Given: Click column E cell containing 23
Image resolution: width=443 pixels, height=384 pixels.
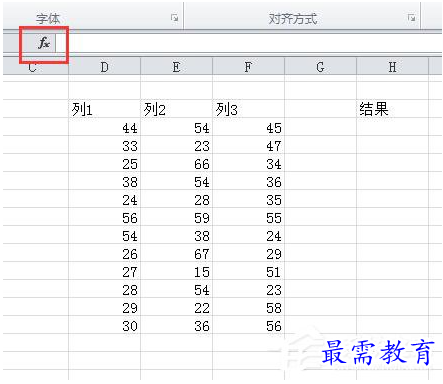Looking at the screenshot, I should (177, 145).
